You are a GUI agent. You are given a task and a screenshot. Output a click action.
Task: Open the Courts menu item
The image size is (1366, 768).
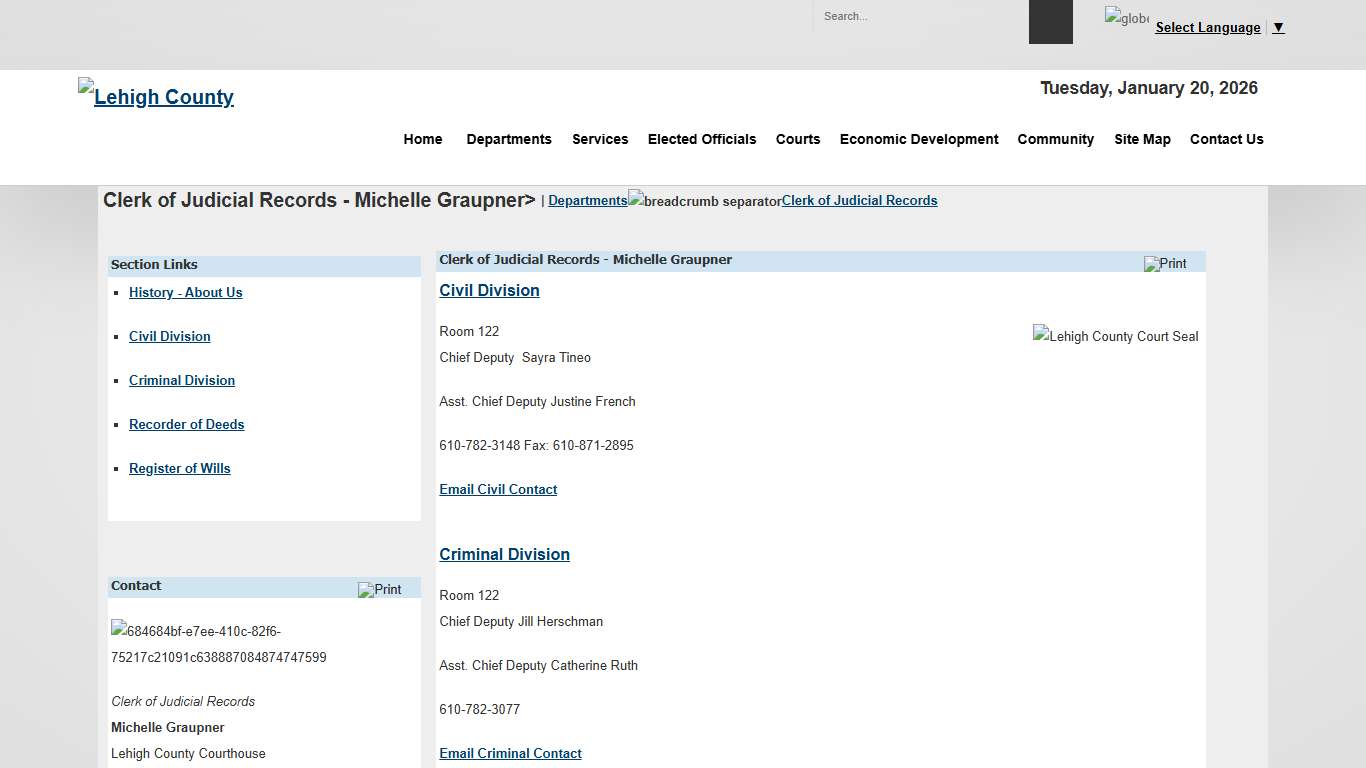(797, 139)
